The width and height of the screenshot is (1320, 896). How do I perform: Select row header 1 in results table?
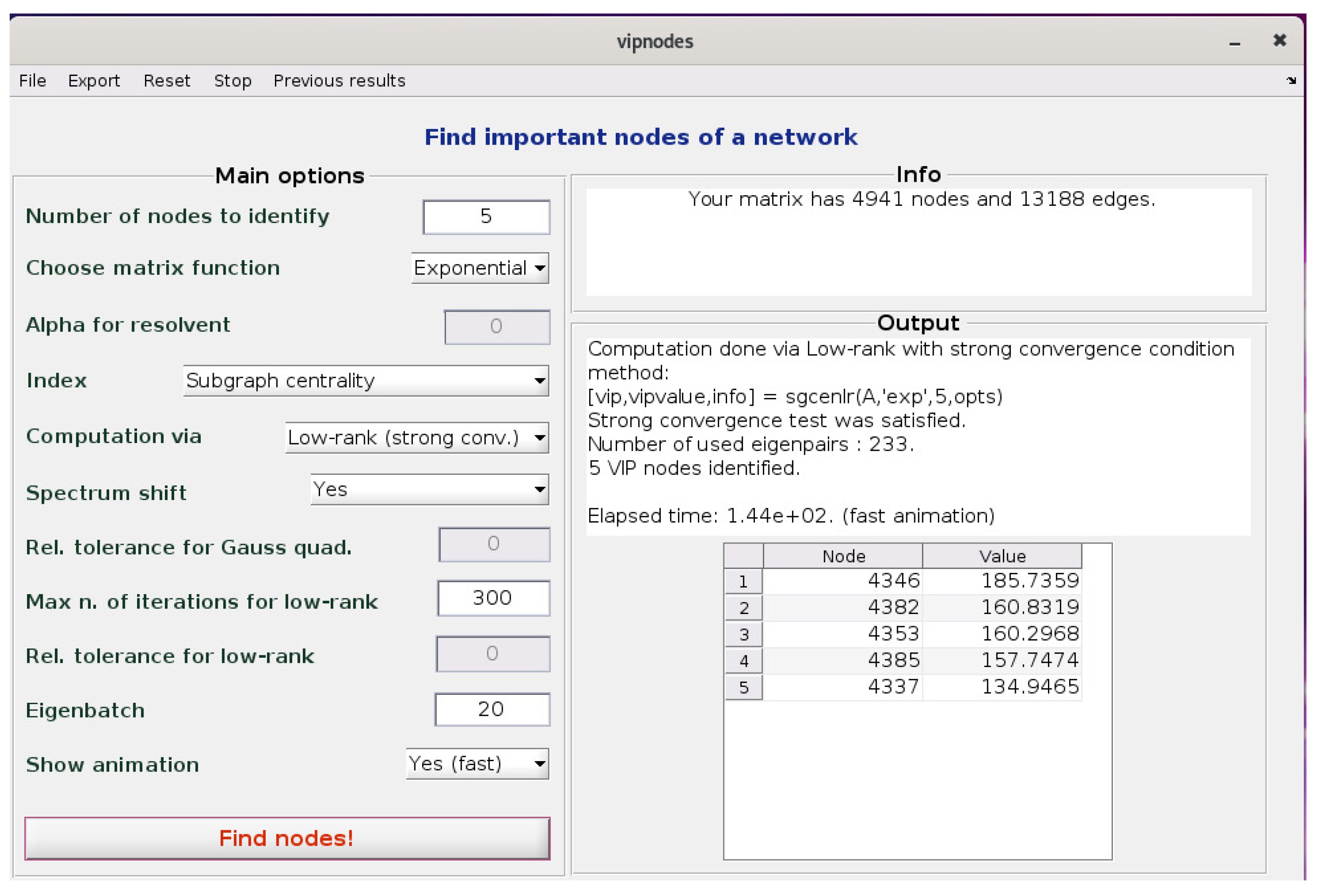tap(744, 581)
